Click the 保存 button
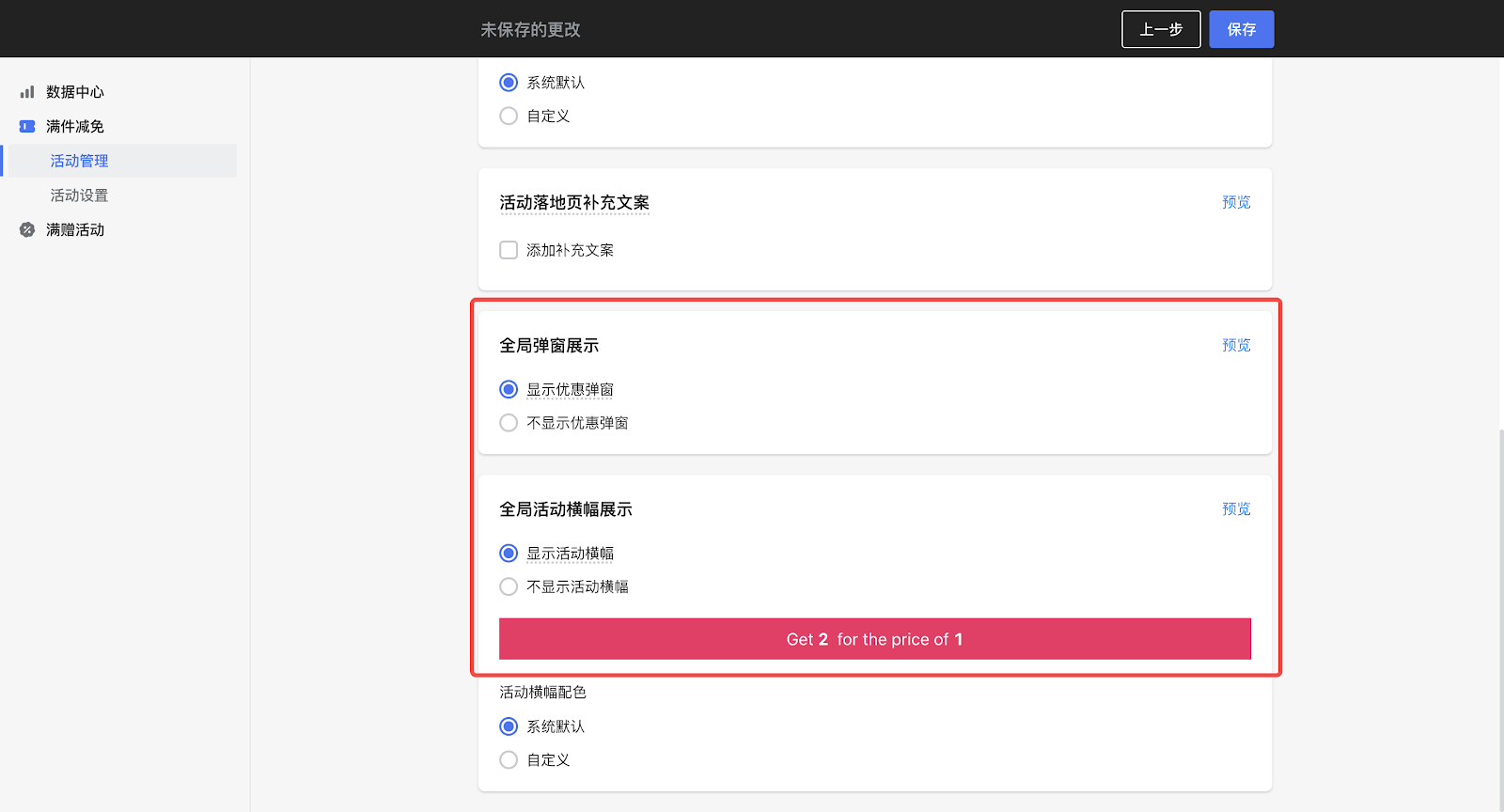Screen dimensions: 1504x812 coord(1241,30)
